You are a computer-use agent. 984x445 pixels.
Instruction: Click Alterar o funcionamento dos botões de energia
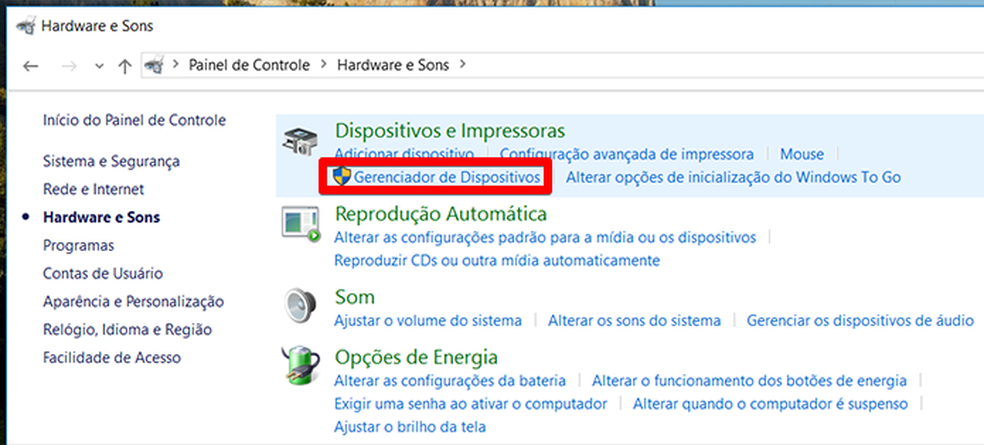click(x=749, y=380)
